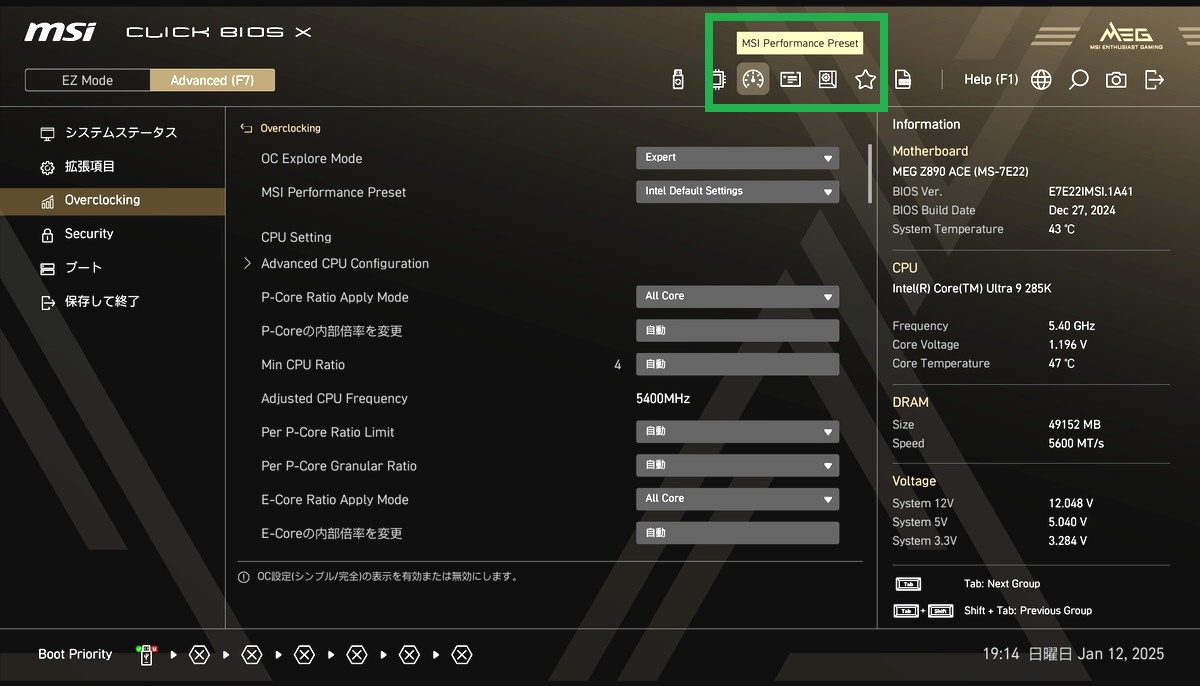Open Help (F1)
Image resolution: width=1200 pixels, height=686 pixels.
(991, 79)
